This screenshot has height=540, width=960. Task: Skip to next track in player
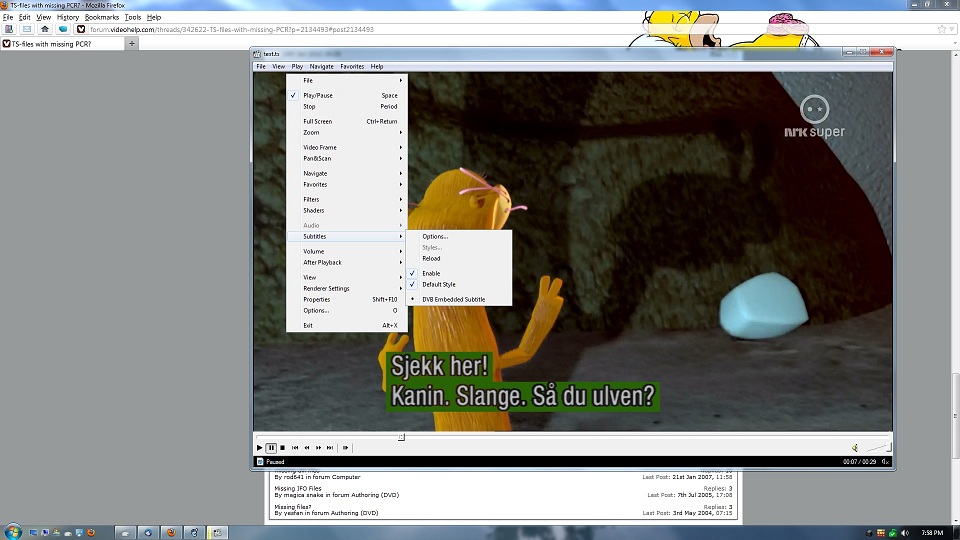pyautogui.click(x=330, y=448)
